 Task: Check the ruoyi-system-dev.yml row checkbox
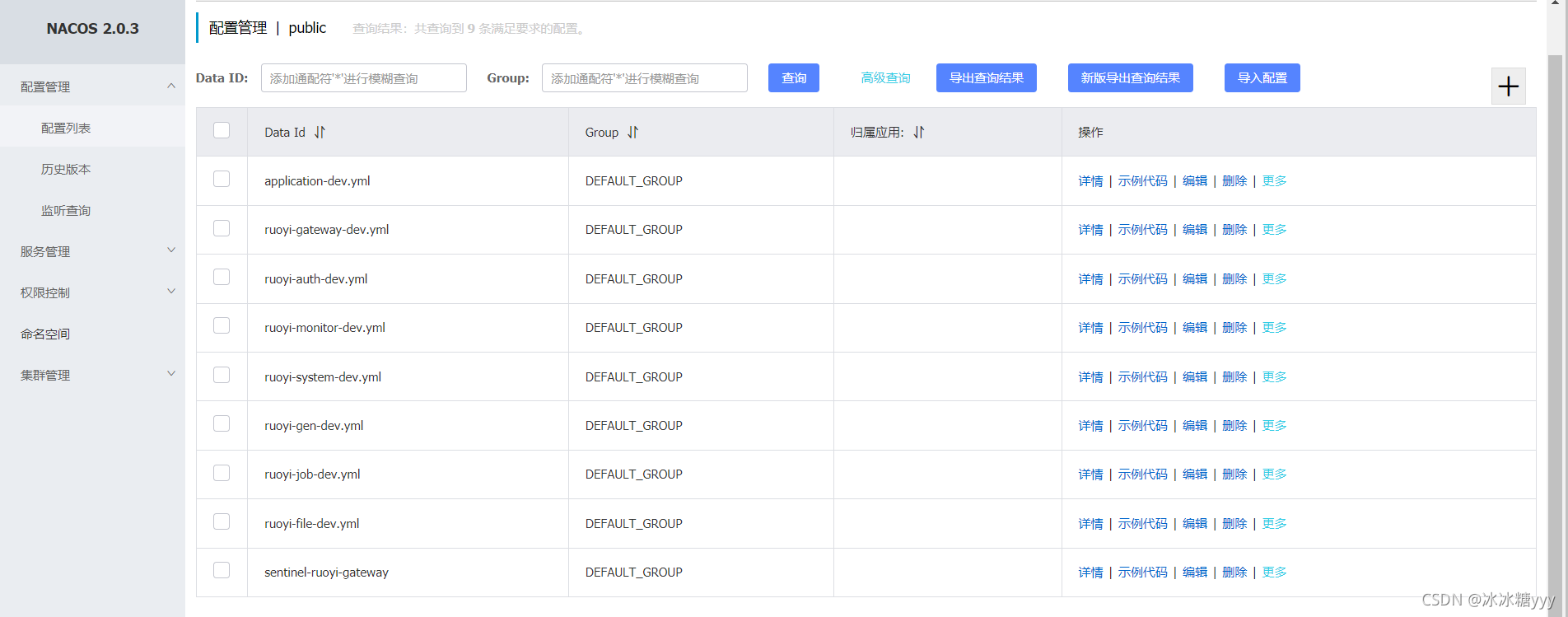point(222,375)
